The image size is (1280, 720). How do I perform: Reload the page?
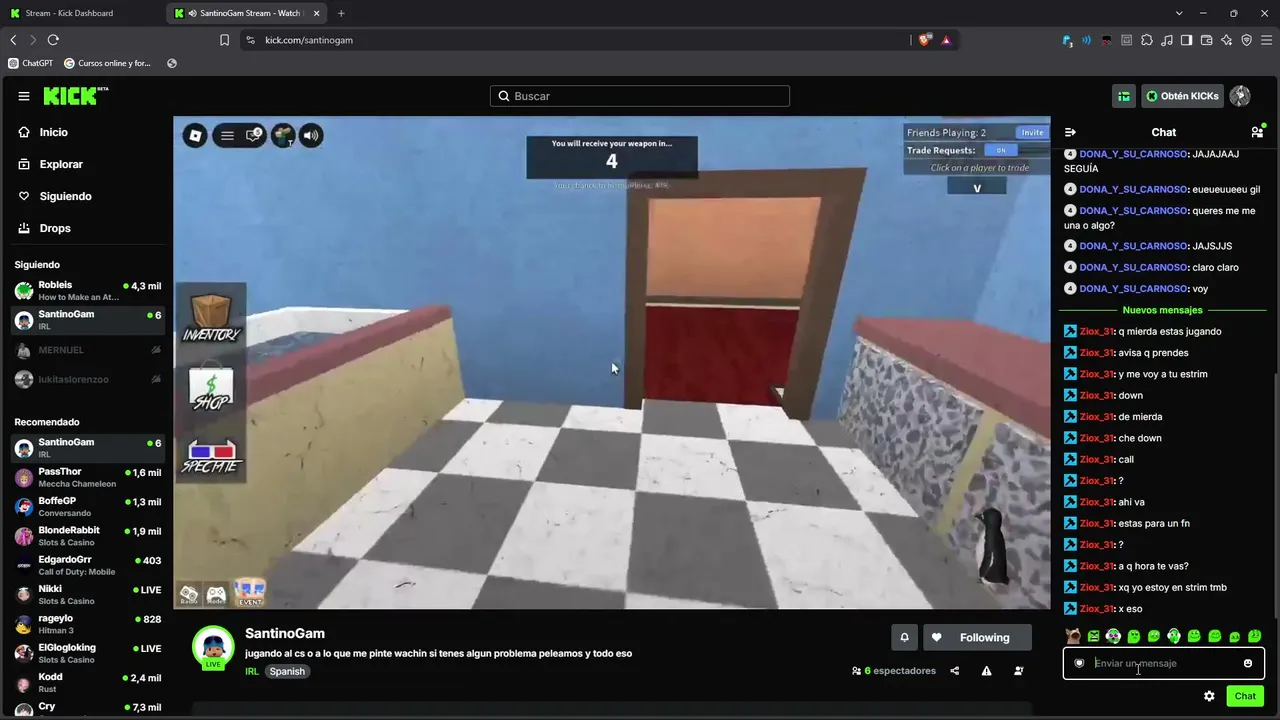click(x=53, y=40)
